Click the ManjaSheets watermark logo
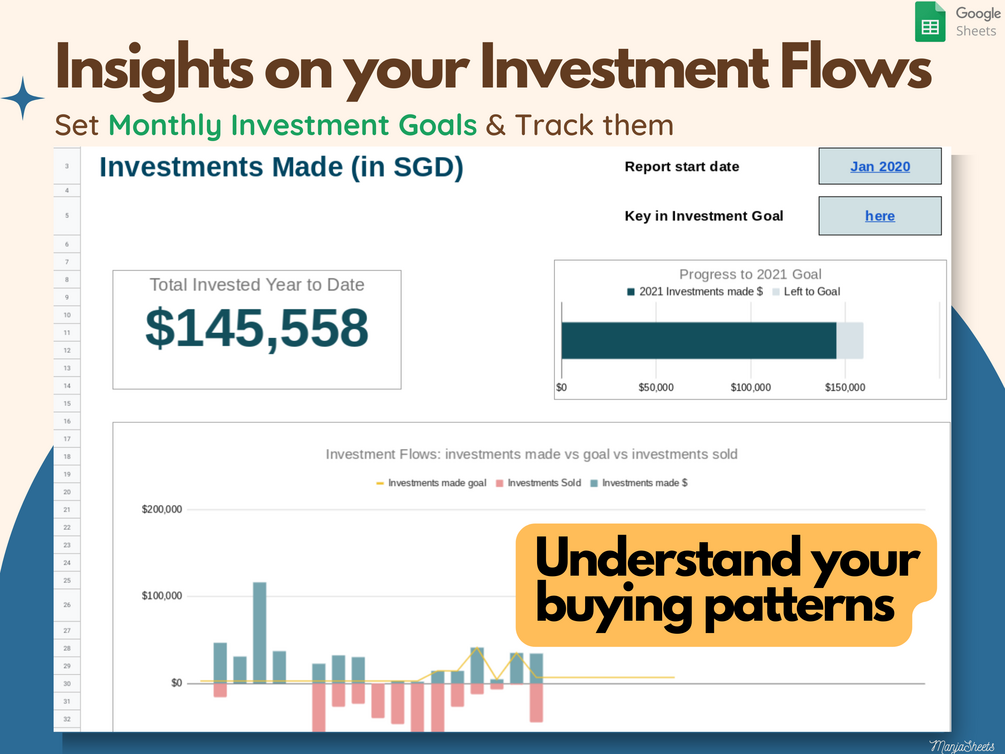Image resolution: width=1005 pixels, height=754 pixels. tap(962, 746)
